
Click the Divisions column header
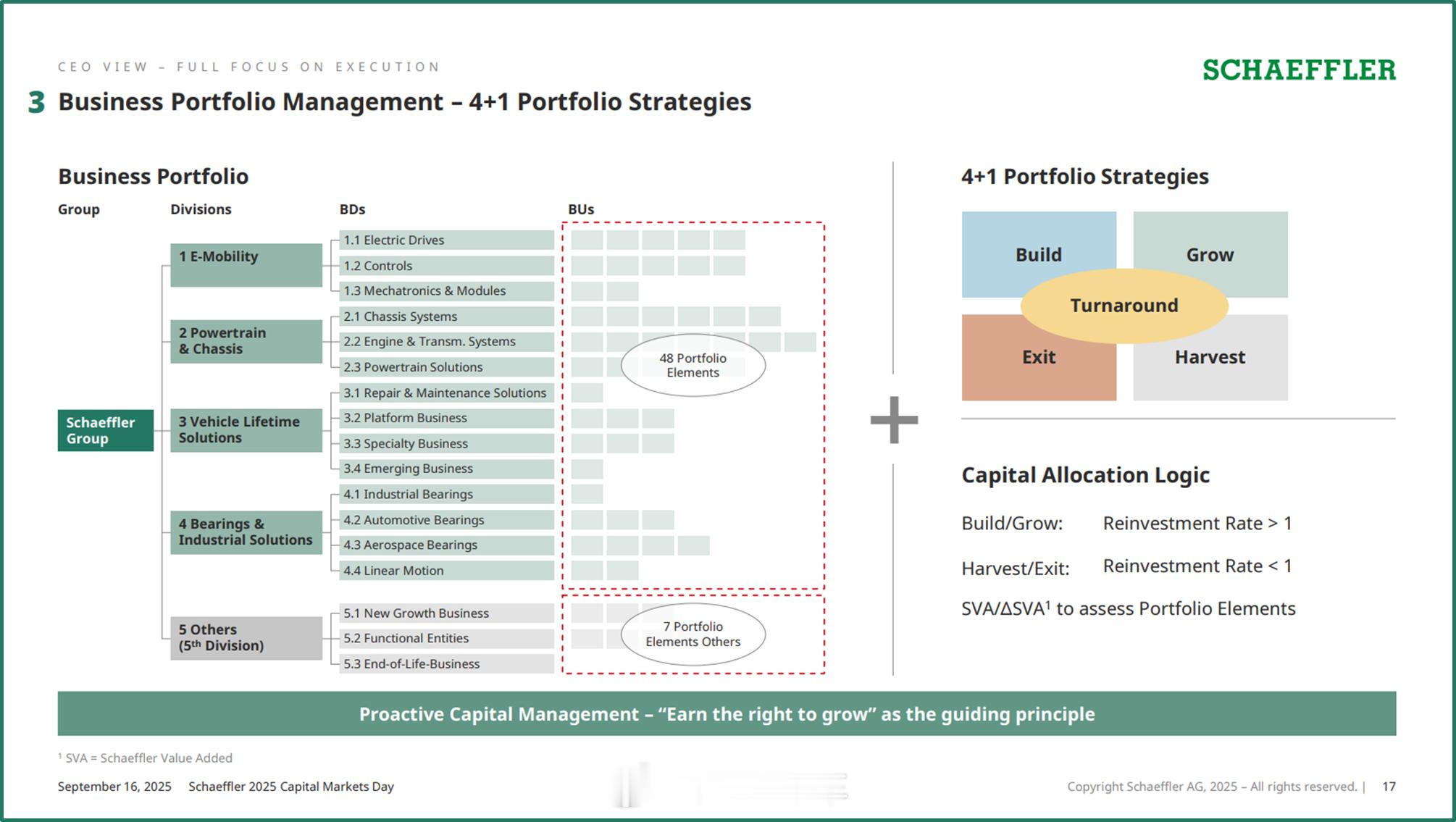click(201, 209)
